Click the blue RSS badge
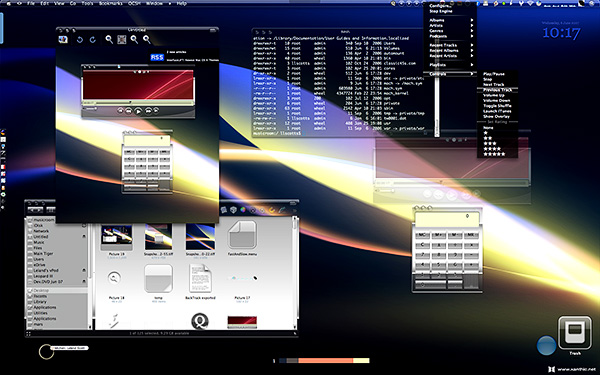 [157, 57]
